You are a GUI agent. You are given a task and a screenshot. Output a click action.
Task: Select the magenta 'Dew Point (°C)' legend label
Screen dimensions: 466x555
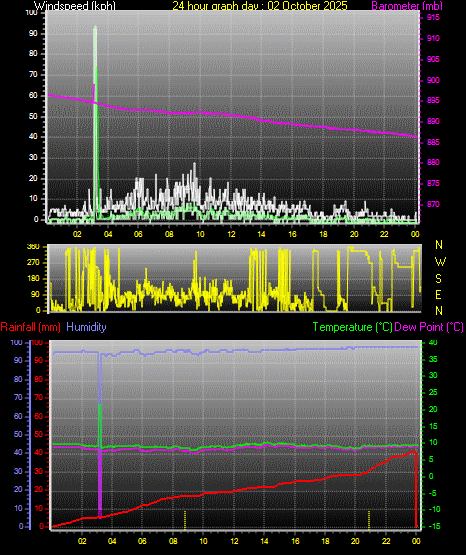(x=429, y=327)
